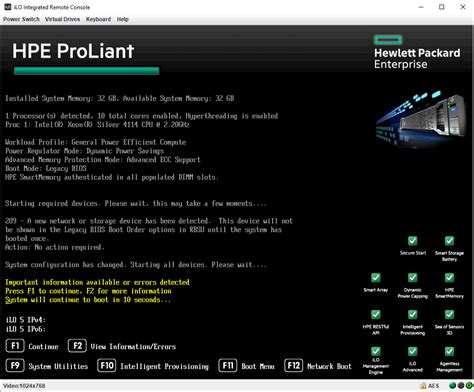Click 'Press F1 to continue' yellow line
Screen dimensions: 474x392
click(88, 291)
